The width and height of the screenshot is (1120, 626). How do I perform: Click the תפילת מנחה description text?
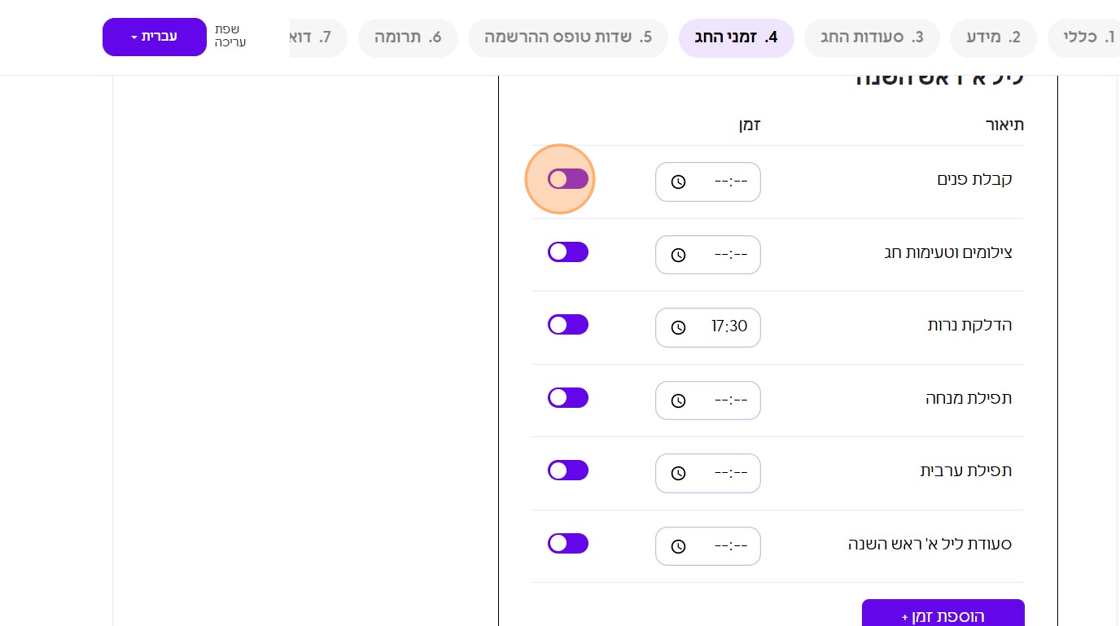point(968,398)
